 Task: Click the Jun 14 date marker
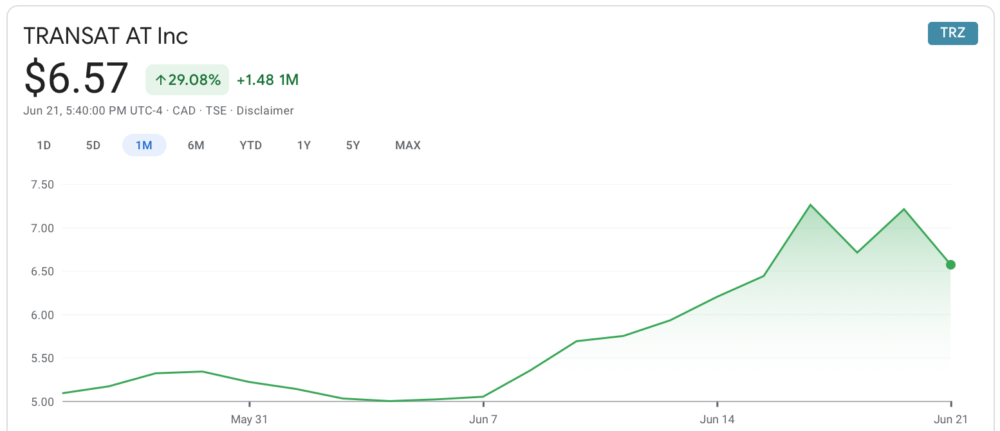pyautogui.click(x=717, y=418)
